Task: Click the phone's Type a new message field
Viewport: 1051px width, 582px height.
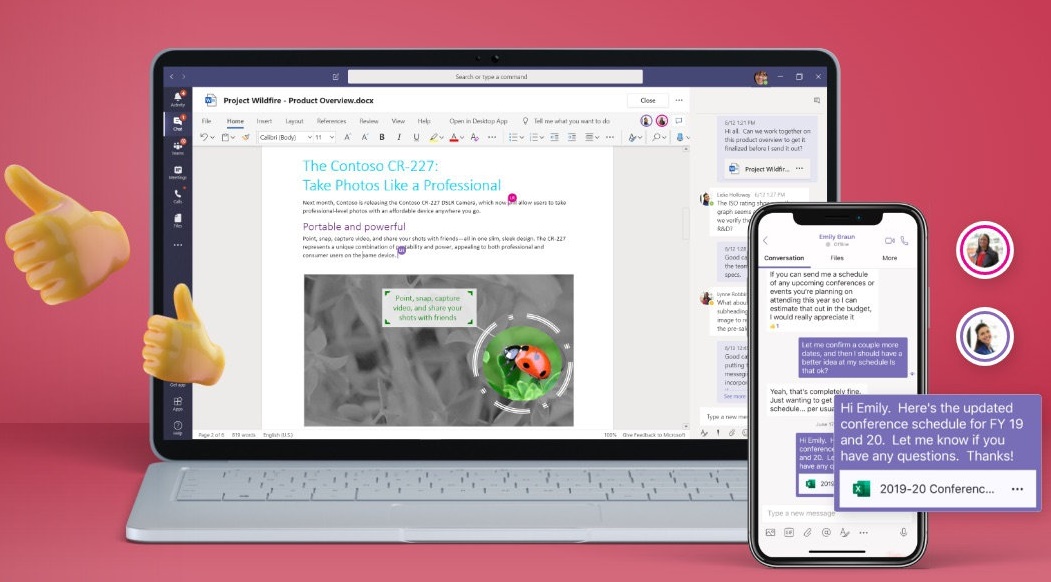Action: (x=835, y=514)
